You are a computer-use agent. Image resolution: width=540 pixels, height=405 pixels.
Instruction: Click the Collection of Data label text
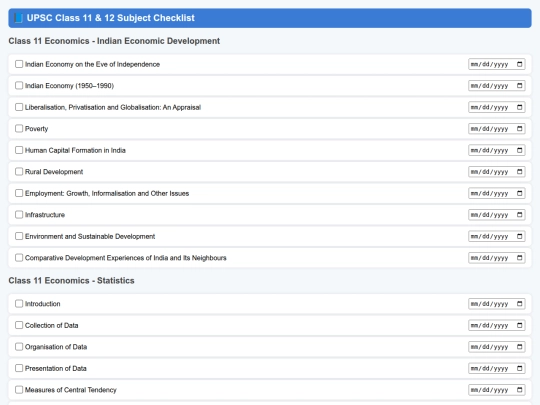(52, 325)
